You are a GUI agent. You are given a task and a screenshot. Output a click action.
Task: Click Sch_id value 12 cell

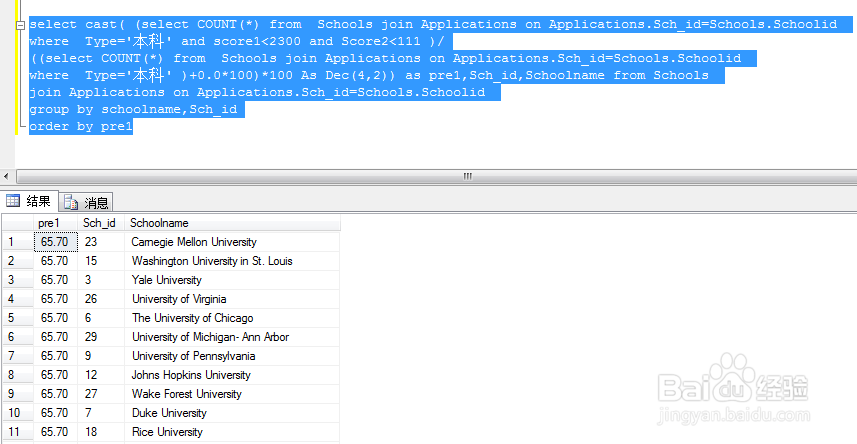click(x=101, y=375)
